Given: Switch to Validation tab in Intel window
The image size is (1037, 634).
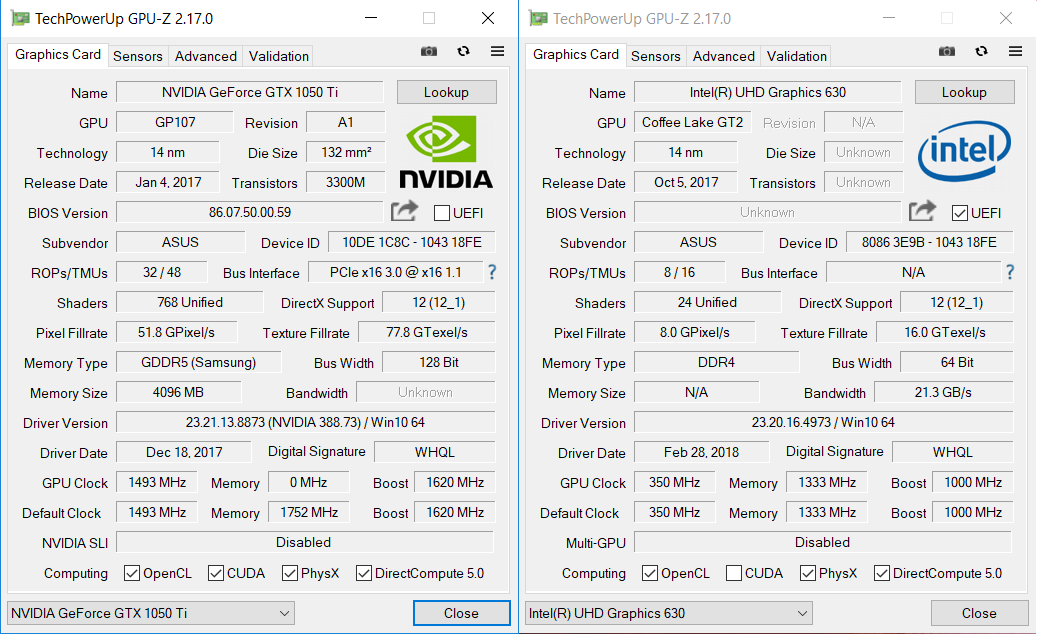Looking at the screenshot, I should pyautogui.click(x=796, y=56).
